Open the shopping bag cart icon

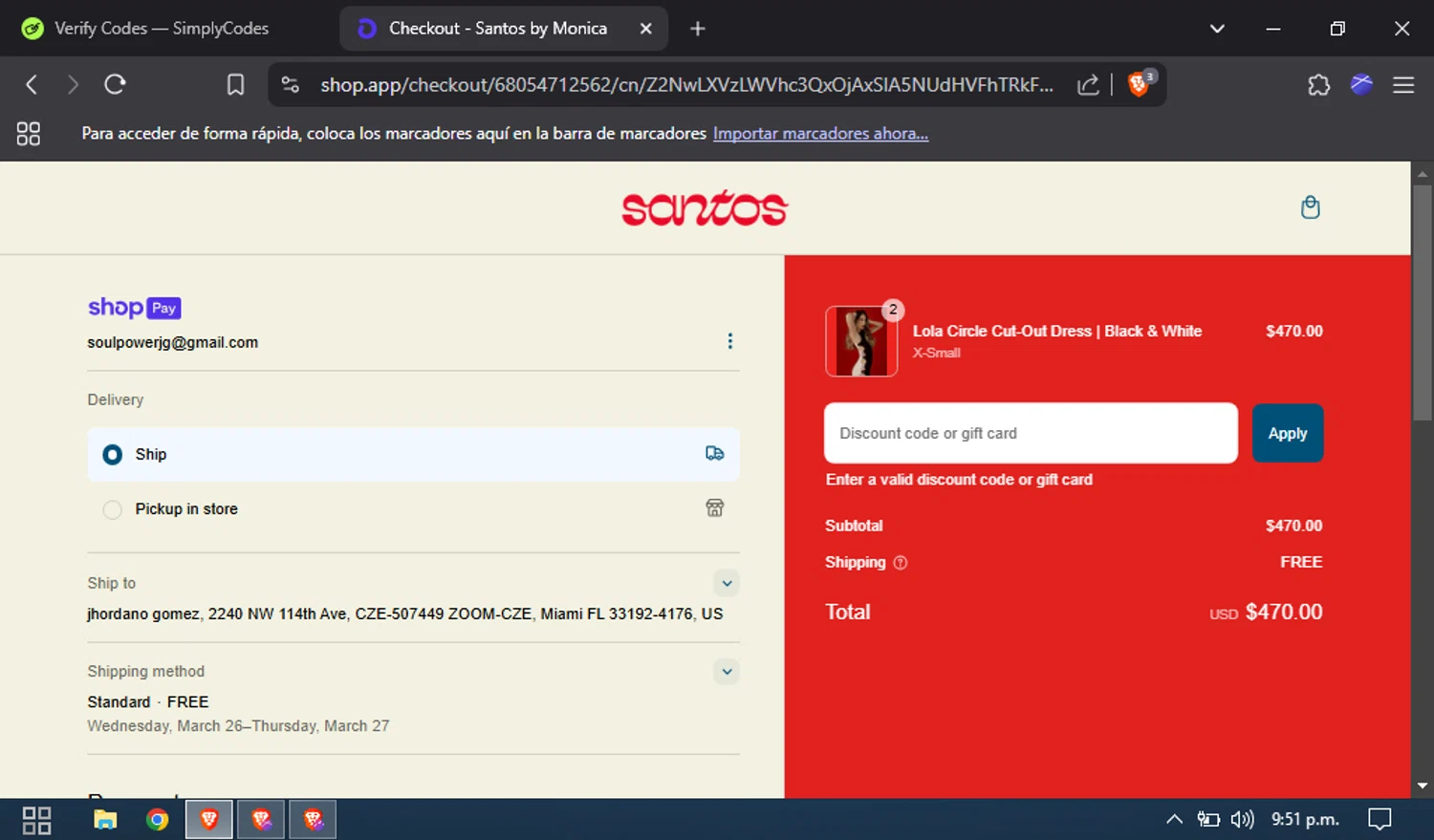(1311, 207)
